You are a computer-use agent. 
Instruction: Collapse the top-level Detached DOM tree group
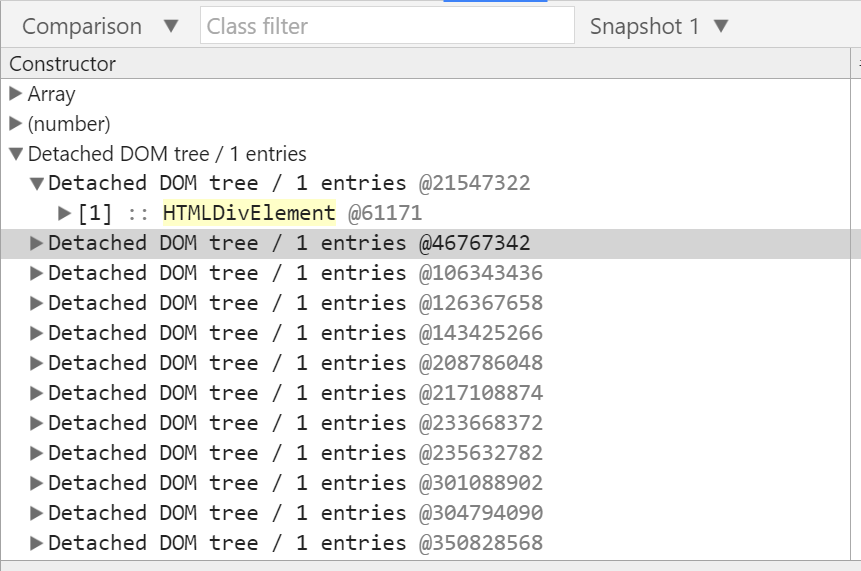pyautogui.click(x=15, y=154)
